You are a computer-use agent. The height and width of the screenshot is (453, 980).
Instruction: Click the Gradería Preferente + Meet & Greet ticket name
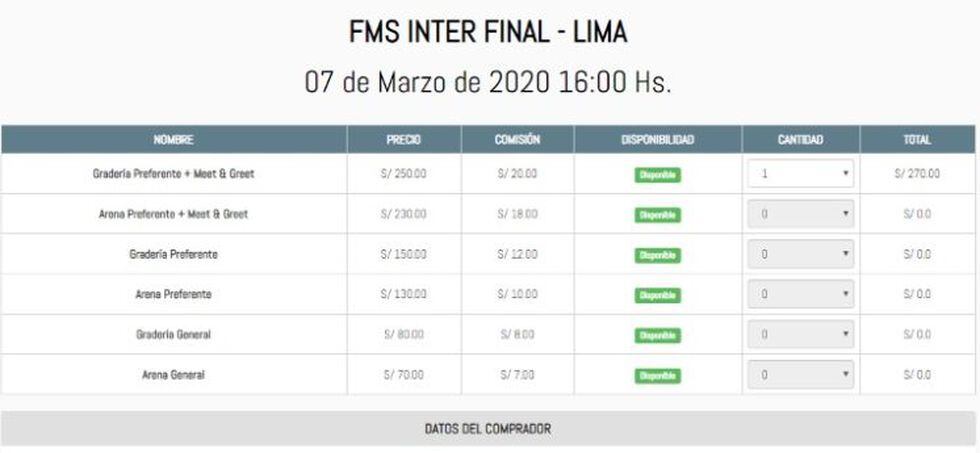click(x=173, y=174)
